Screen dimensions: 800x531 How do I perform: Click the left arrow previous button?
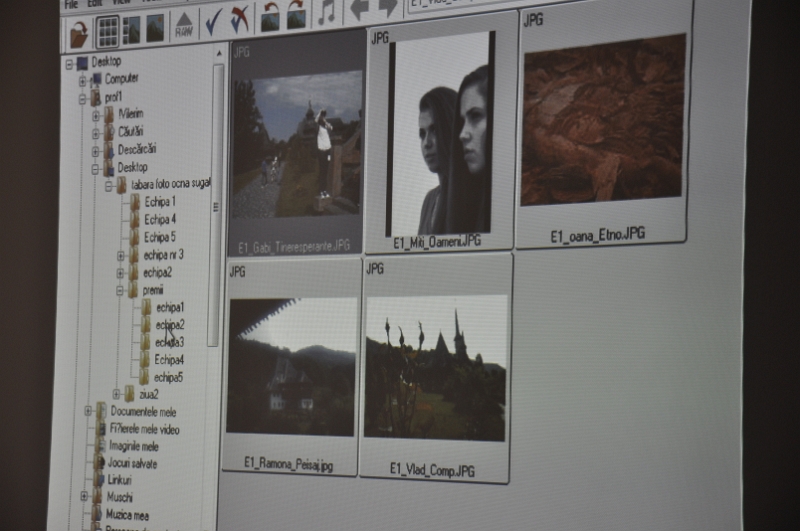point(360,10)
